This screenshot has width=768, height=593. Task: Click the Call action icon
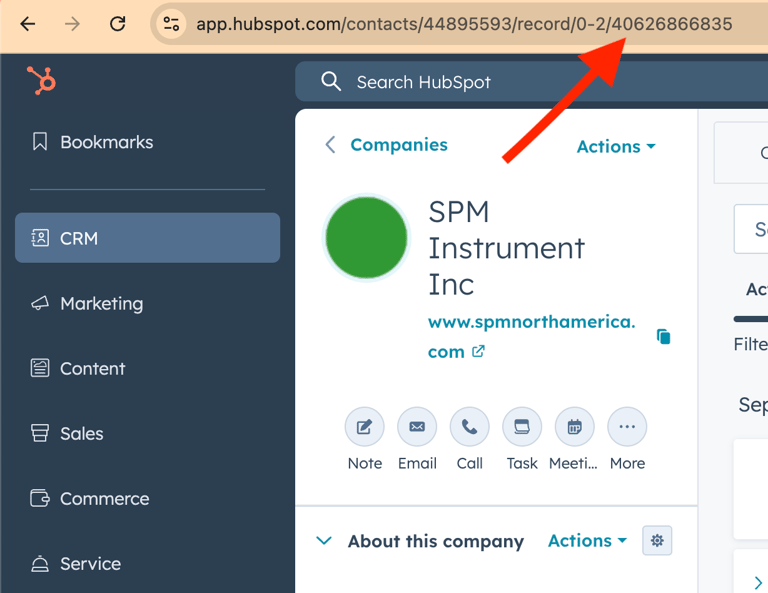coord(469,428)
